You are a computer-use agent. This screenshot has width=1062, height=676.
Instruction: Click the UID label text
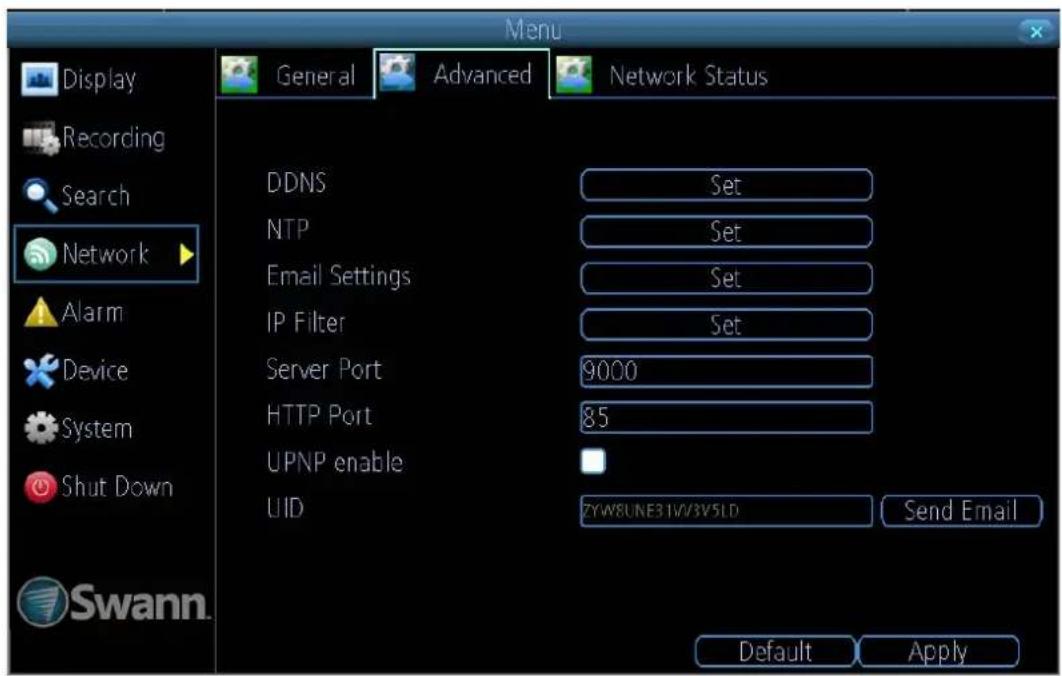click(x=285, y=508)
